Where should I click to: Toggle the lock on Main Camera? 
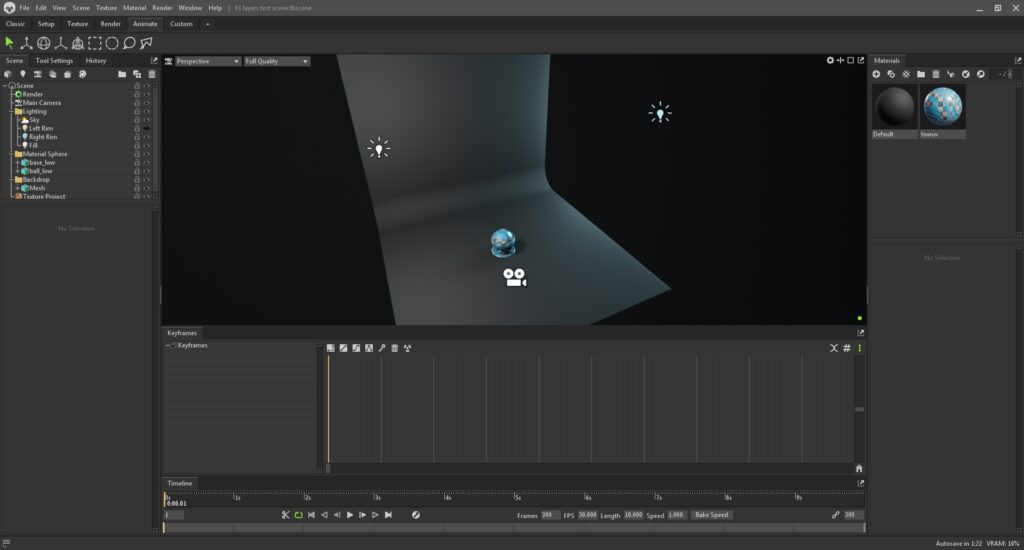136,103
